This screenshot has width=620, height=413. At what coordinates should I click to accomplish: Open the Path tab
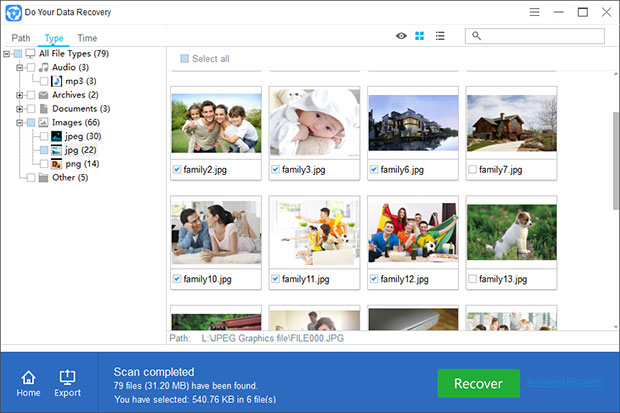[x=21, y=38]
